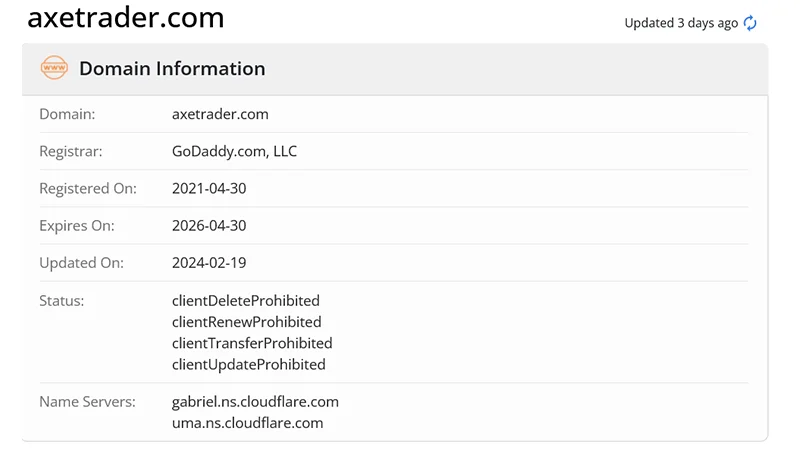This screenshot has width=800, height=450.
Task: Click the Domain Information header
Action: pos(172,69)
